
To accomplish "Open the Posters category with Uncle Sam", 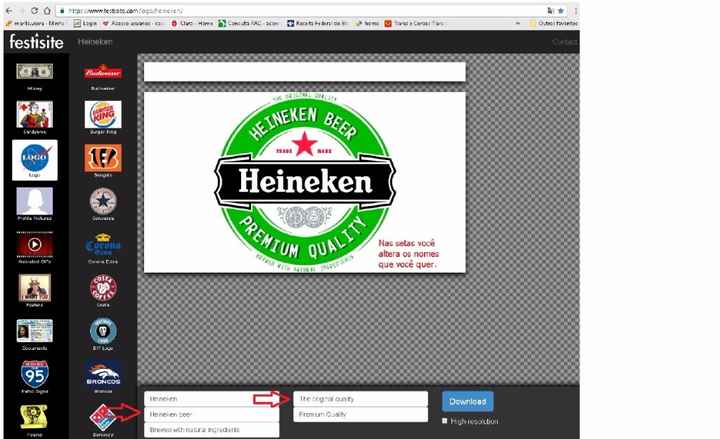I will 35,287.
